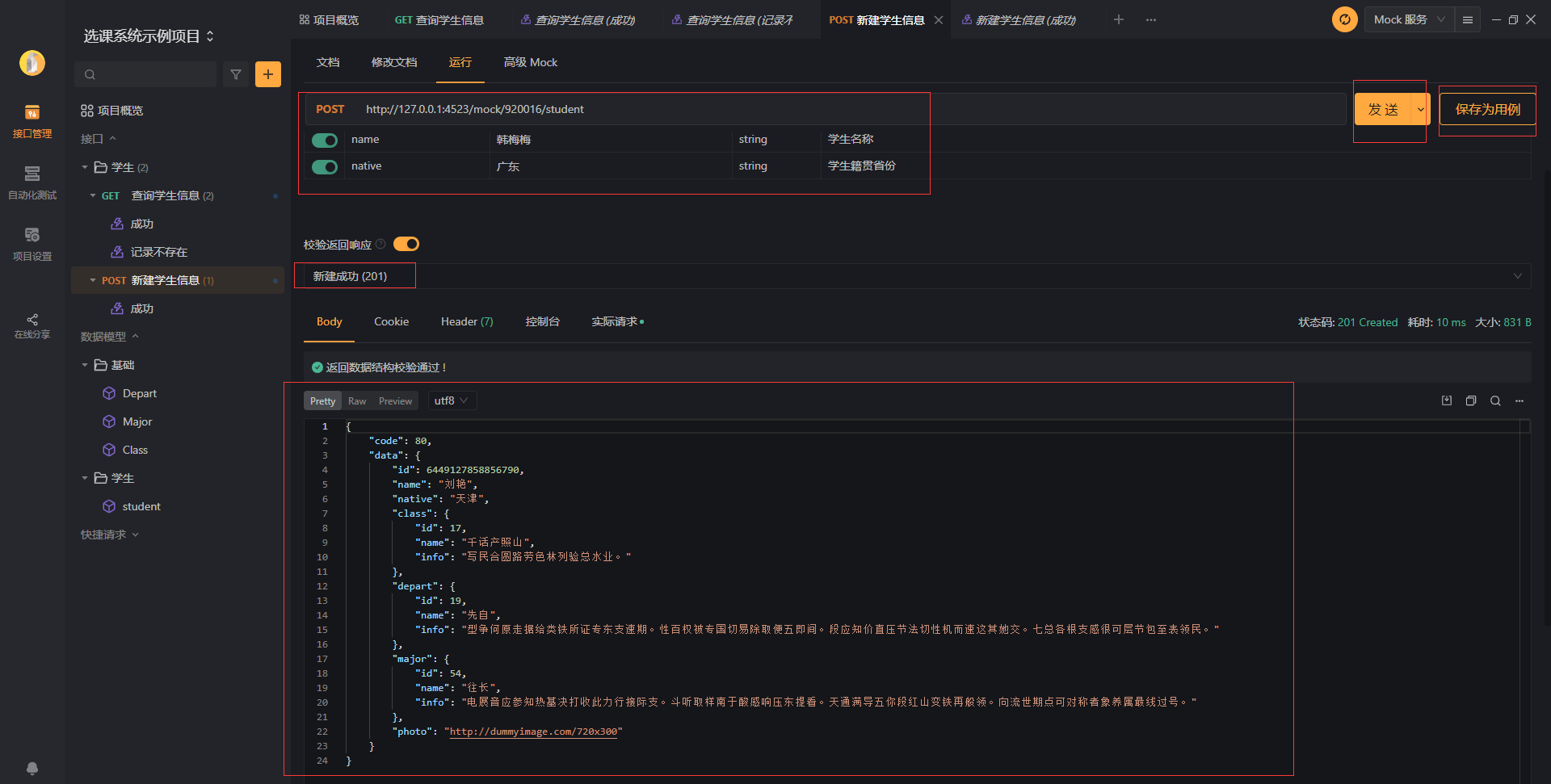
Task: Collapse the 学生 (2) folder
Action: point(85,167)
